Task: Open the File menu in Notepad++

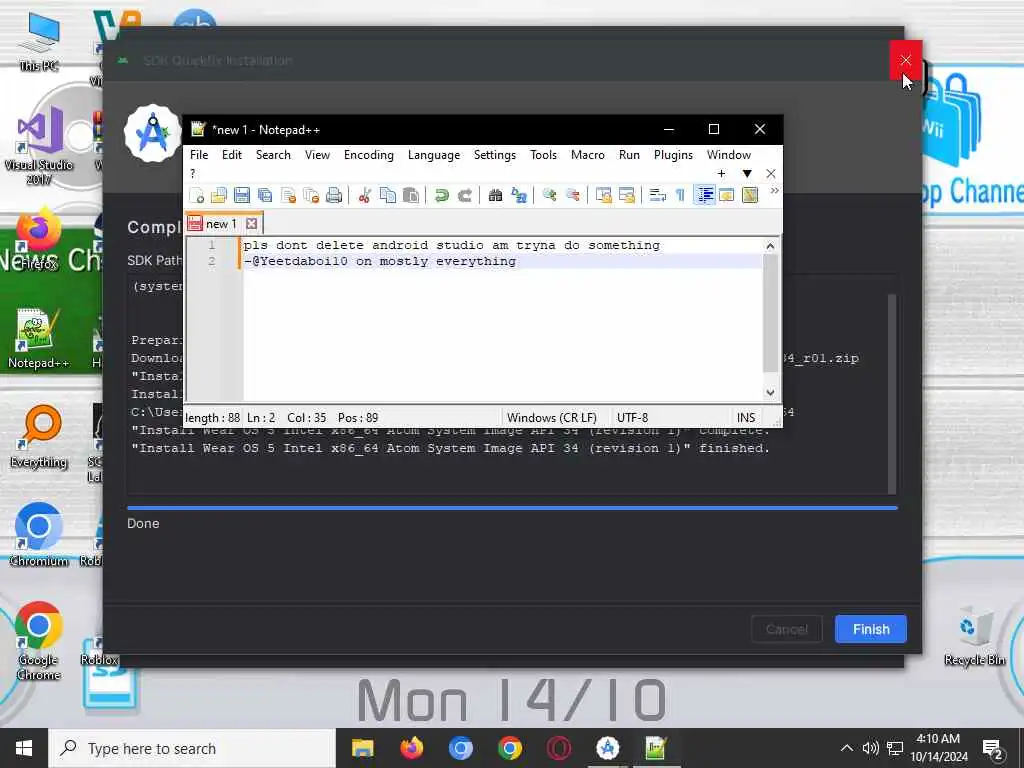Action: [x=199, y=155]
